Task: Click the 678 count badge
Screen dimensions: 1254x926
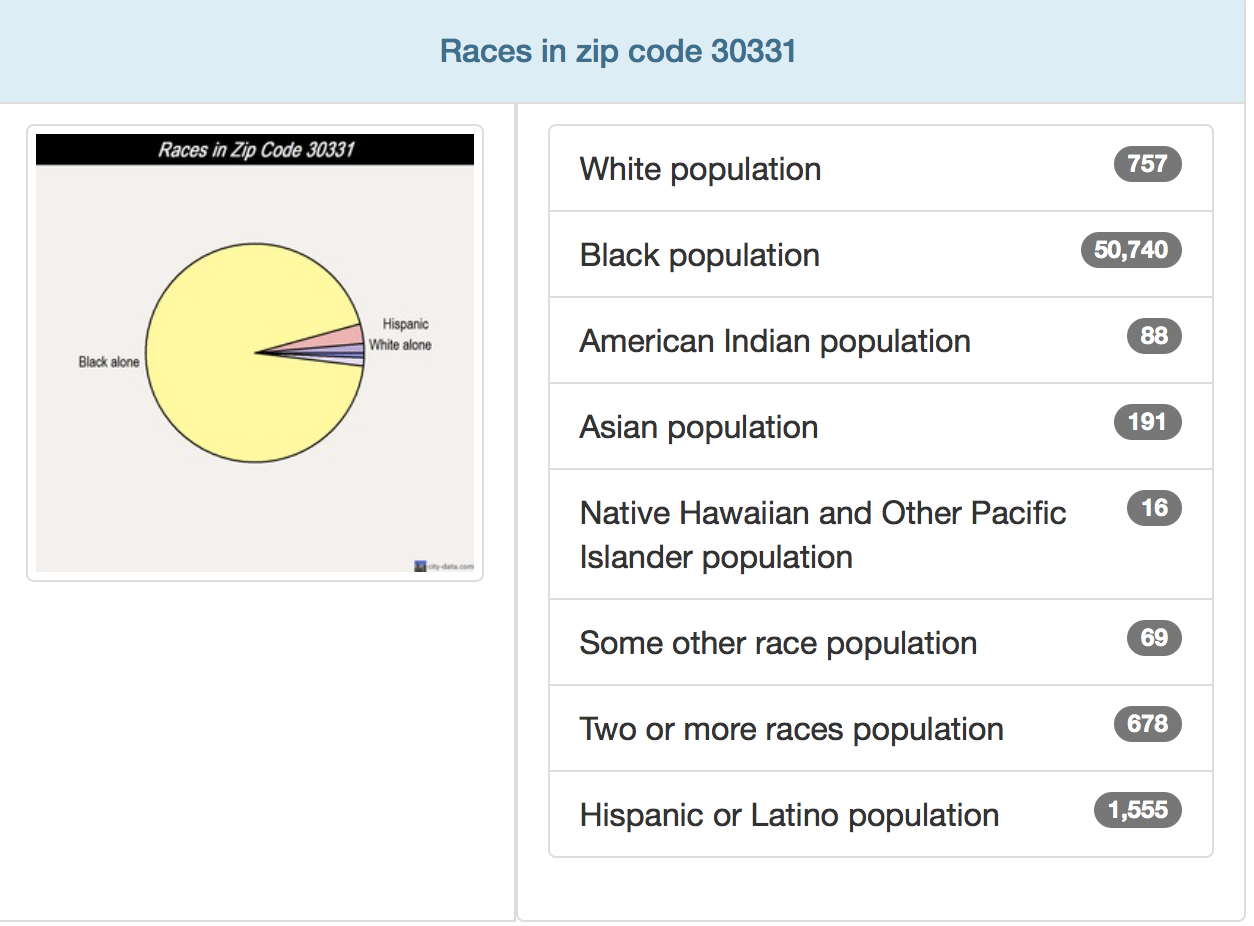Action: [1147, 724]
